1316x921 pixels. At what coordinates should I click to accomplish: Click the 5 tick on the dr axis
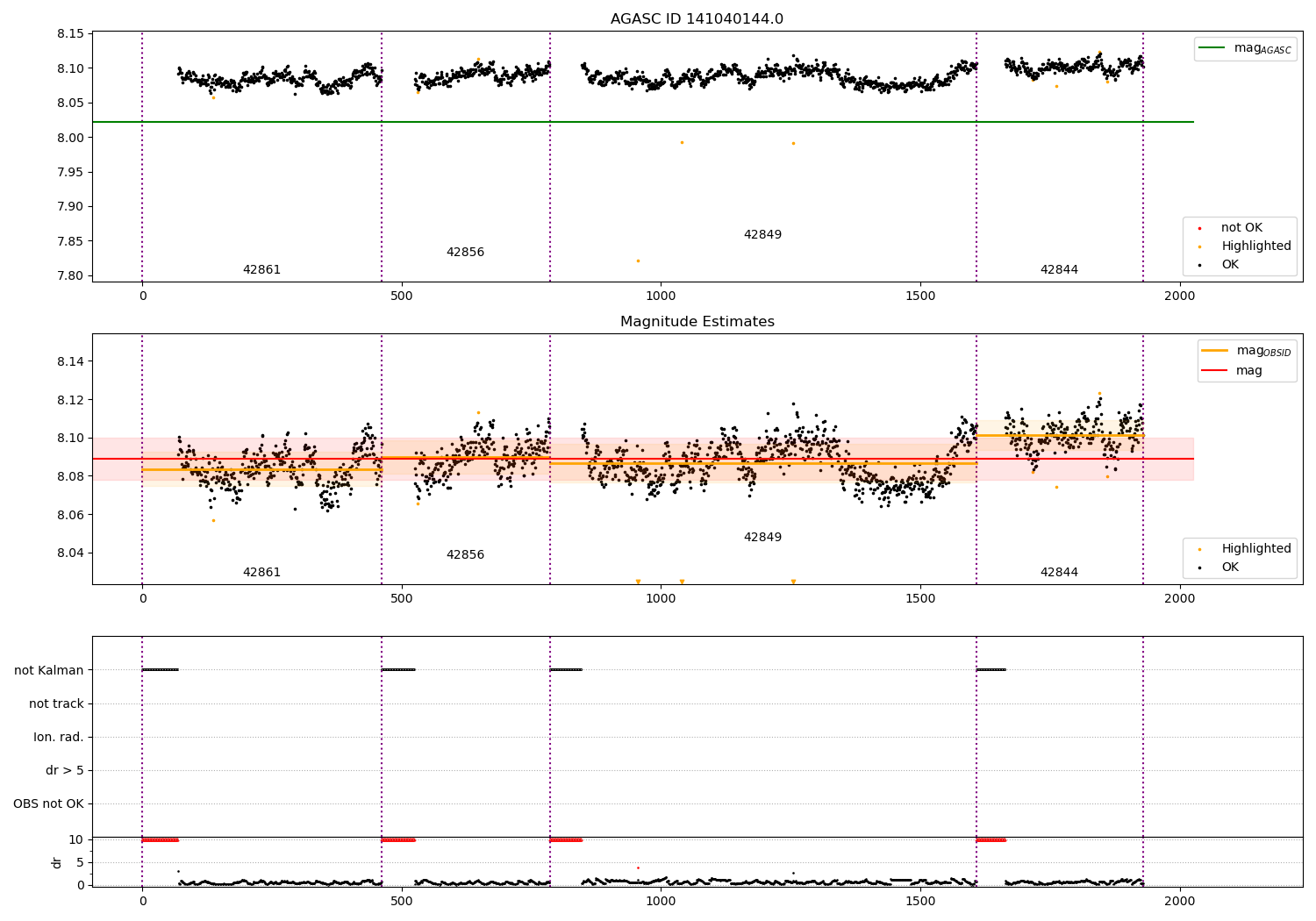pos(80,863)
